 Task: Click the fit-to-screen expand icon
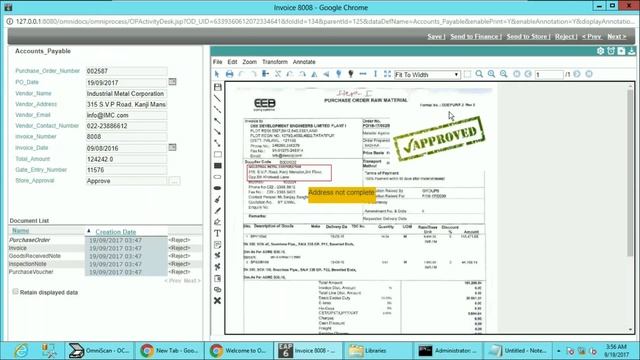pyautogui.click(x=387, y=74)
